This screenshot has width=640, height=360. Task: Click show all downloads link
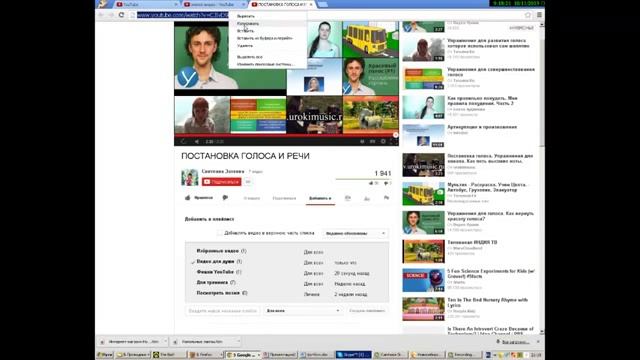[515, 342]
